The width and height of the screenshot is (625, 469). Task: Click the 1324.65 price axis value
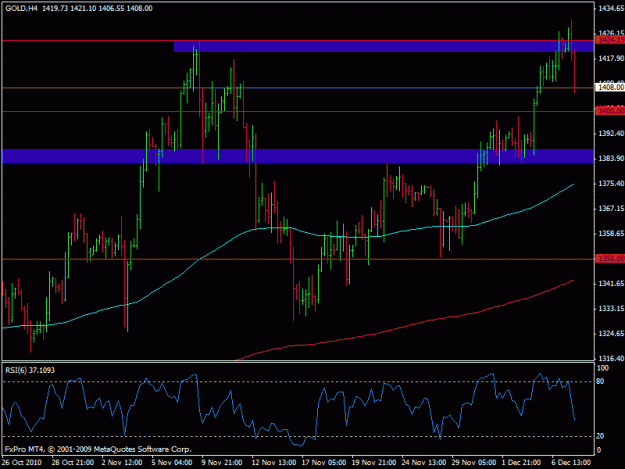pyautogui.click(x=611, y=333)
